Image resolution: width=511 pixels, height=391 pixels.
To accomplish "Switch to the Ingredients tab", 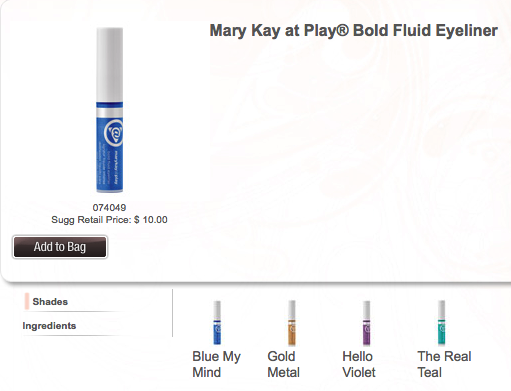I will tap(49, 326).
